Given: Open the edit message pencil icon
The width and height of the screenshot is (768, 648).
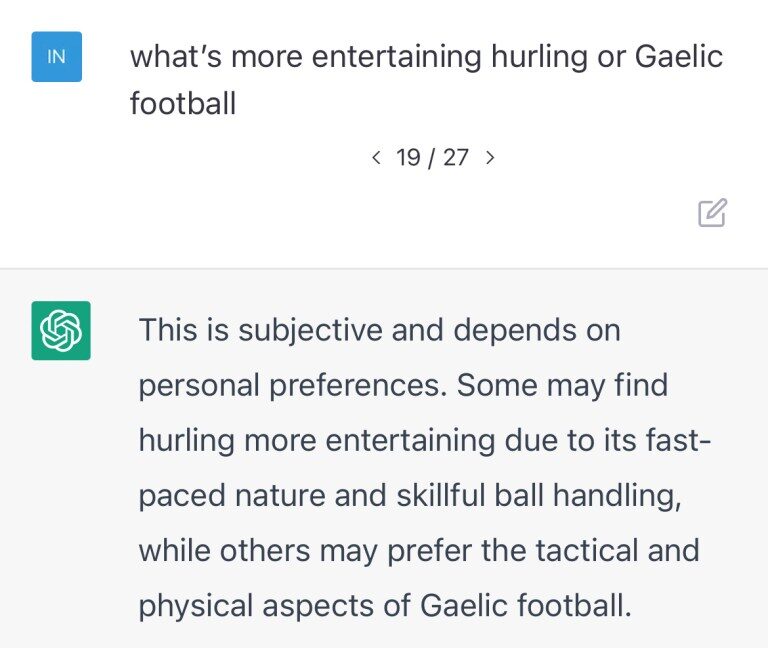Looking at the screenshot, I should point(712,213).
